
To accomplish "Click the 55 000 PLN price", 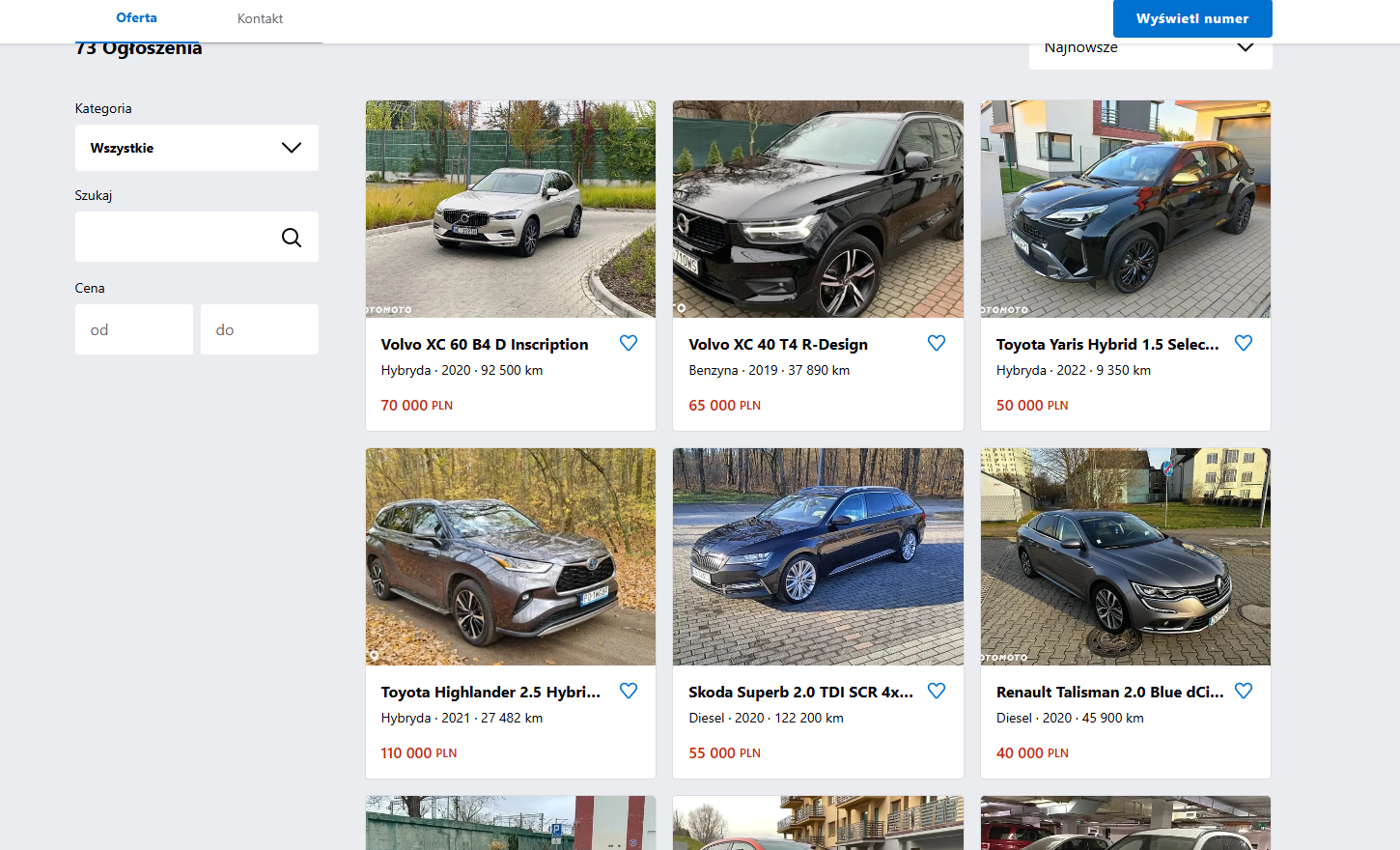I will (724, 753).
